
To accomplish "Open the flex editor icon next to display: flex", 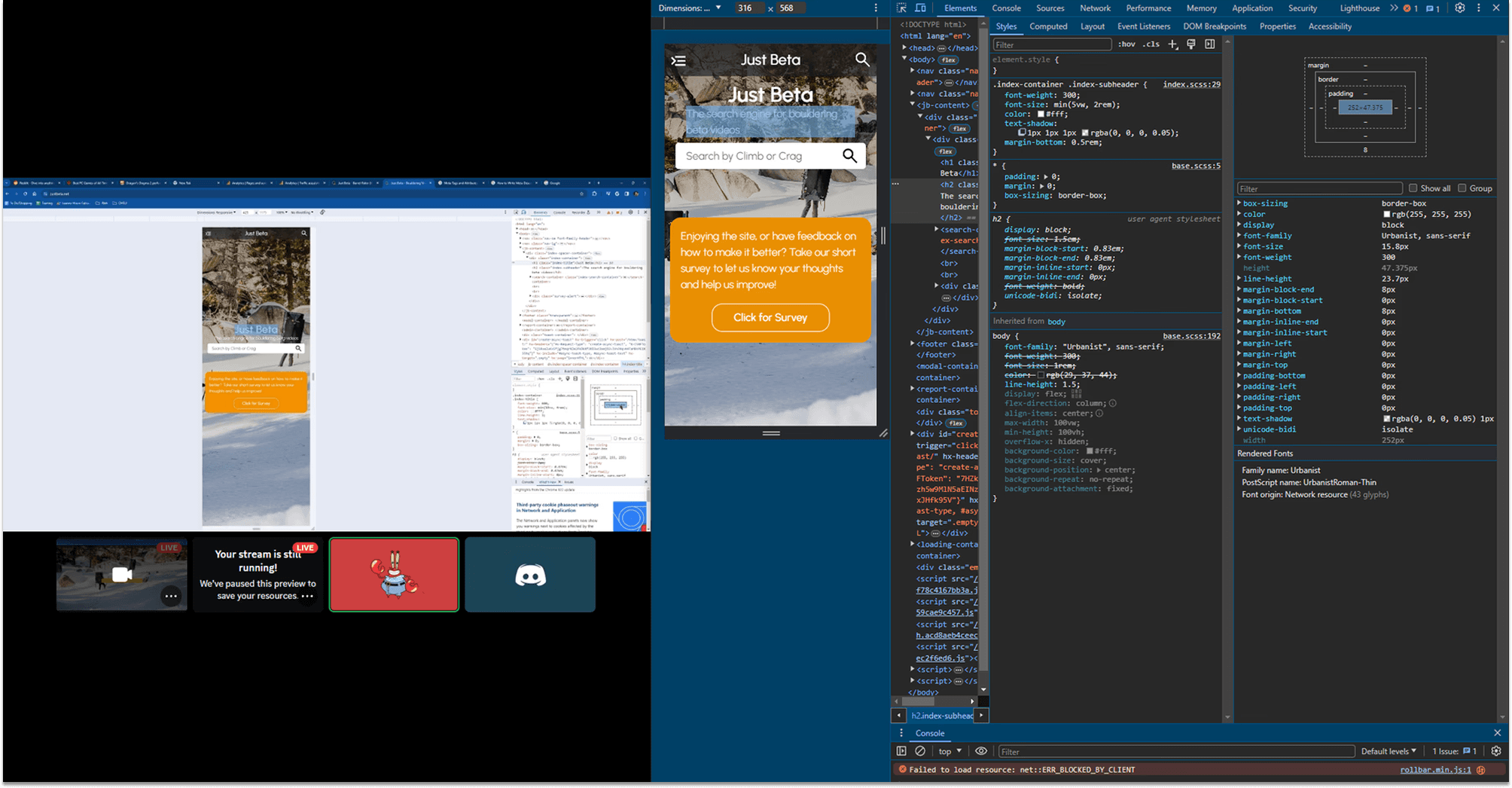I will (1077, 393).
